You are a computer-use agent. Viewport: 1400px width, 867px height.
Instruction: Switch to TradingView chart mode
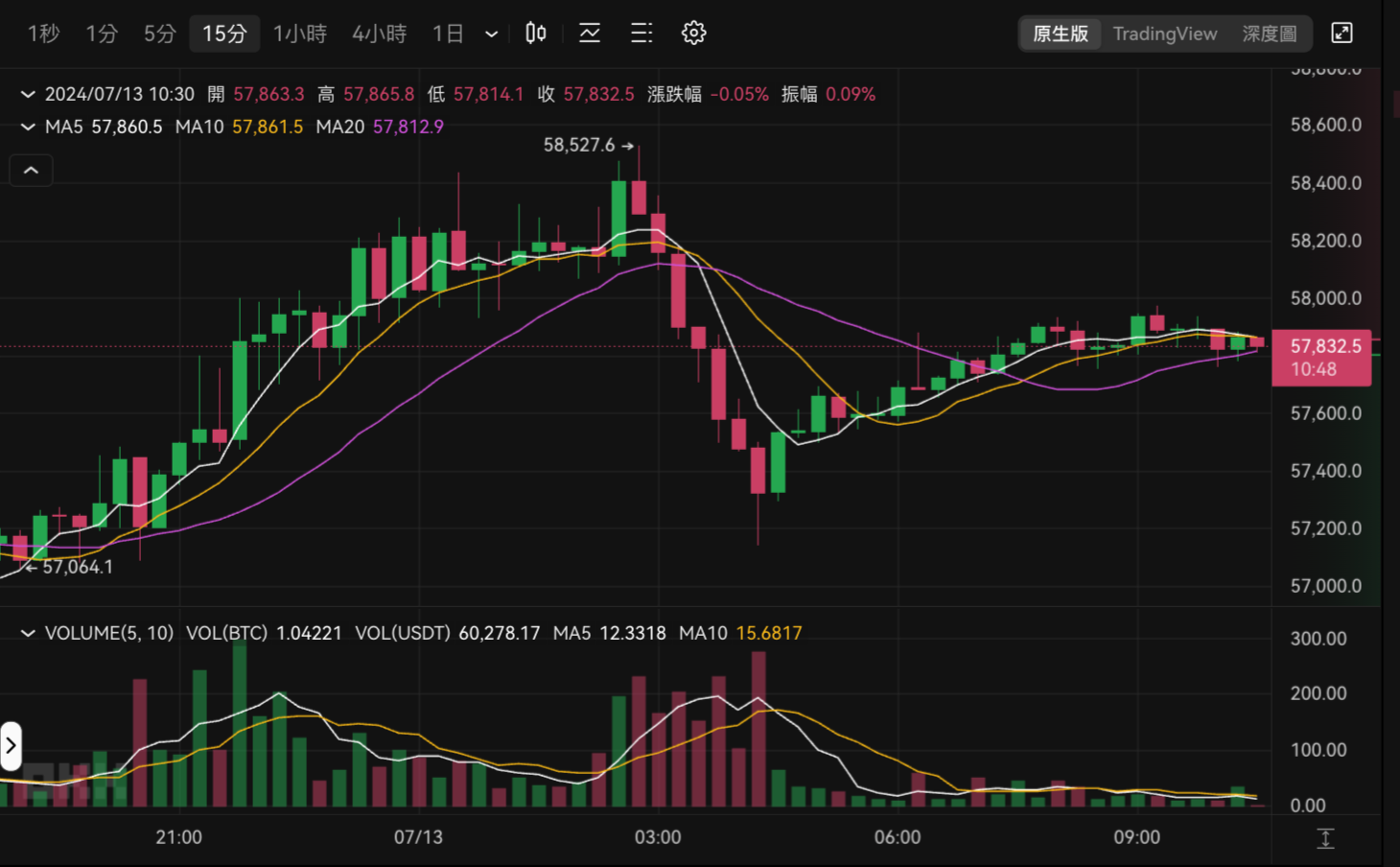[1164, 34]
